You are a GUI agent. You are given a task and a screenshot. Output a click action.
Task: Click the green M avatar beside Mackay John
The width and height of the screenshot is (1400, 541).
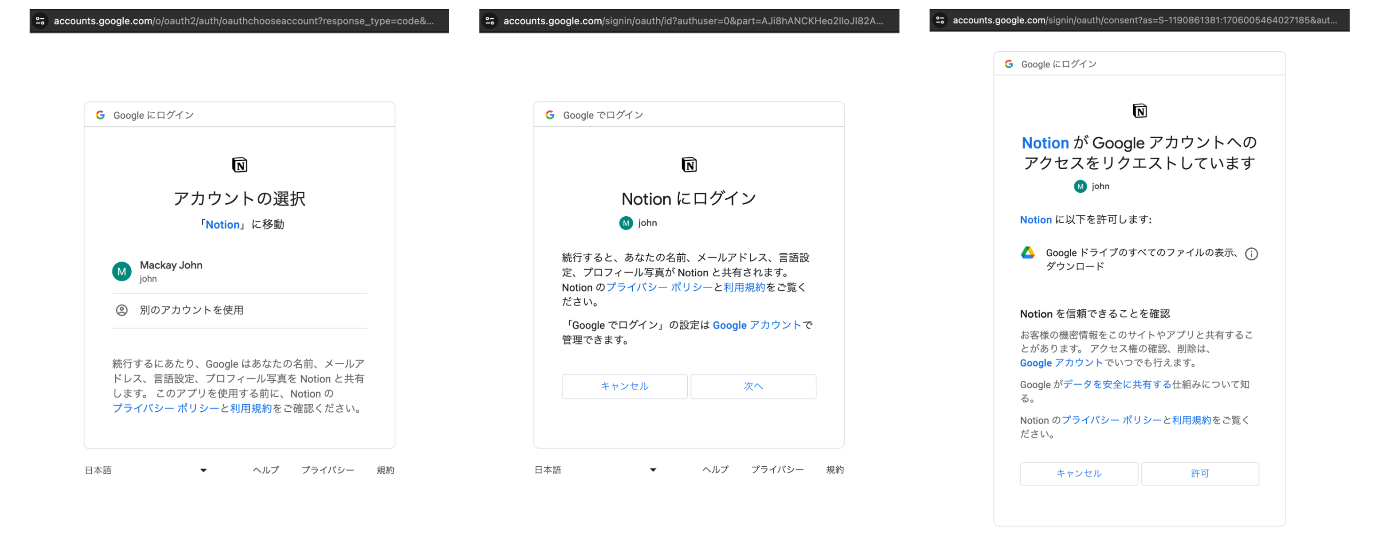122,271
